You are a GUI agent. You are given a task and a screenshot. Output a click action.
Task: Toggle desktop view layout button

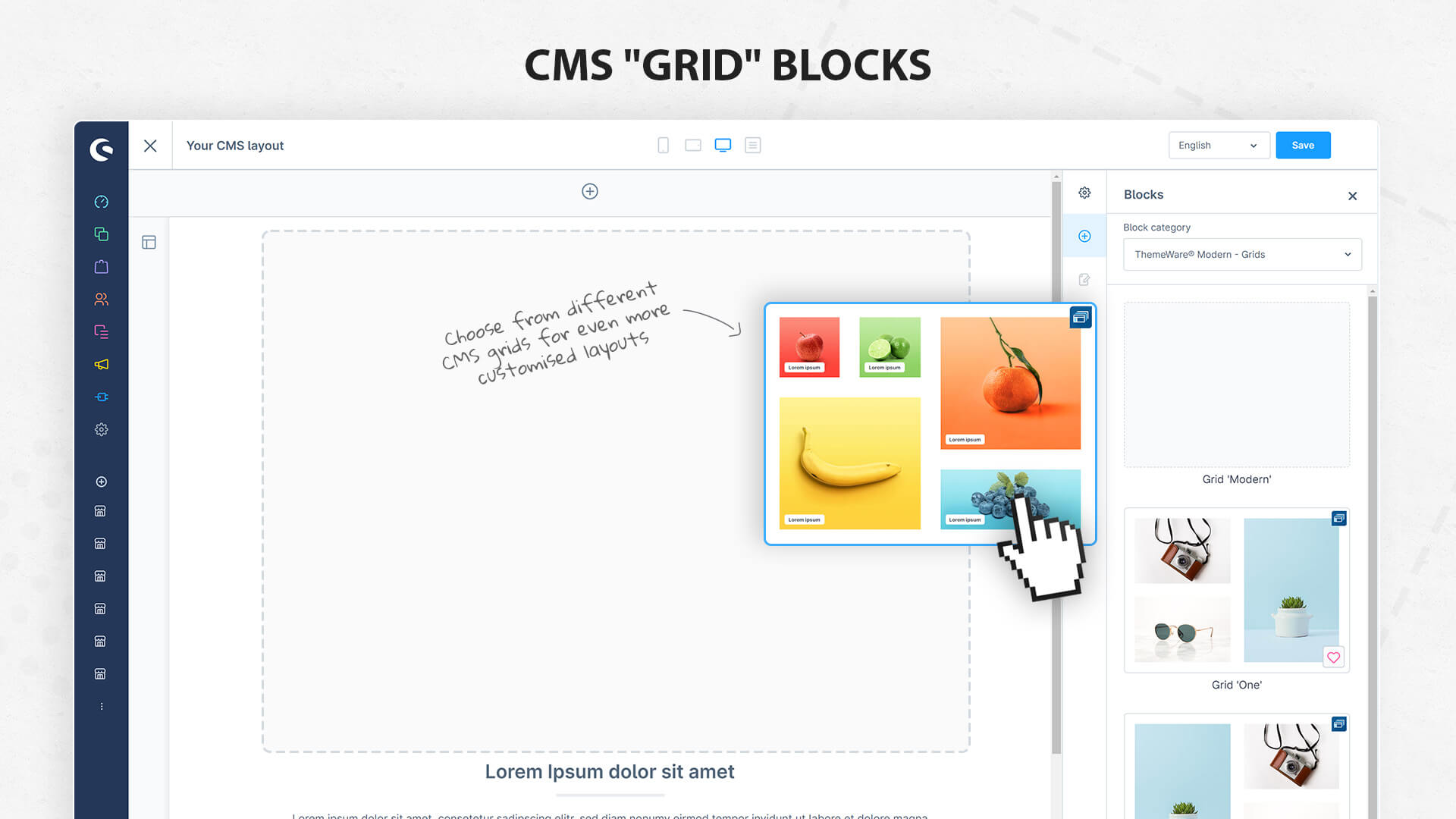click(722, 145)
